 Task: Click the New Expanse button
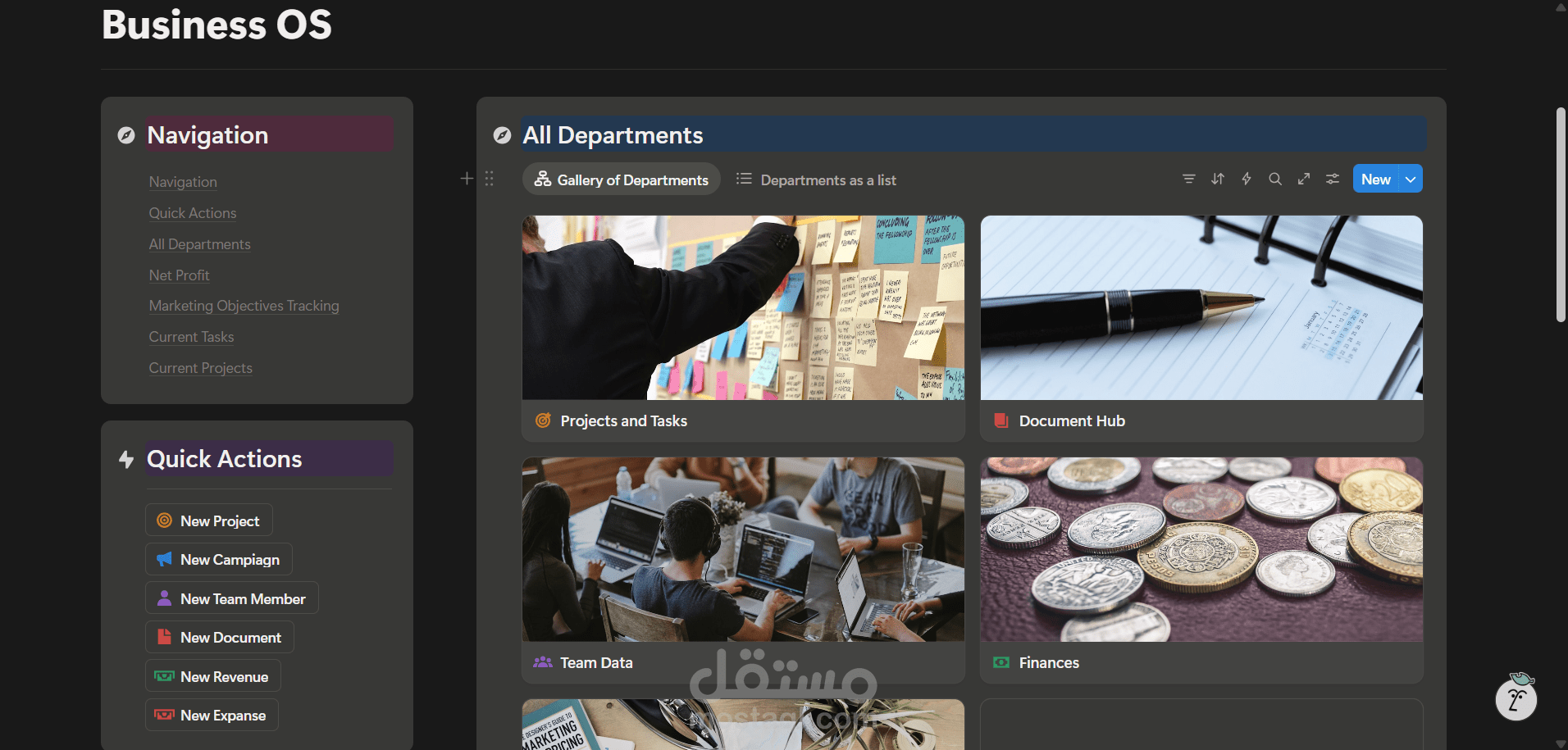click(212, 715)
